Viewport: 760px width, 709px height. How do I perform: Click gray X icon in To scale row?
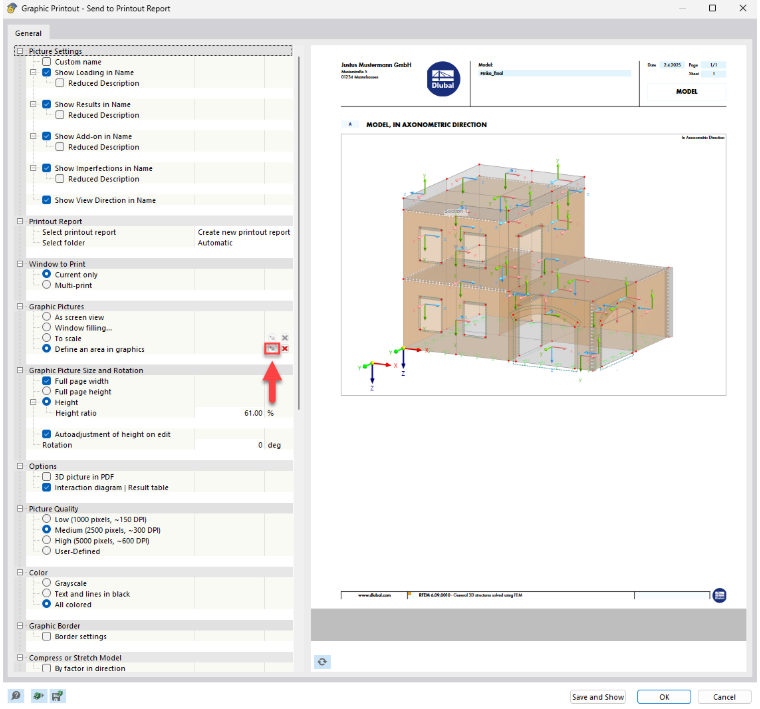pos(285,338)
